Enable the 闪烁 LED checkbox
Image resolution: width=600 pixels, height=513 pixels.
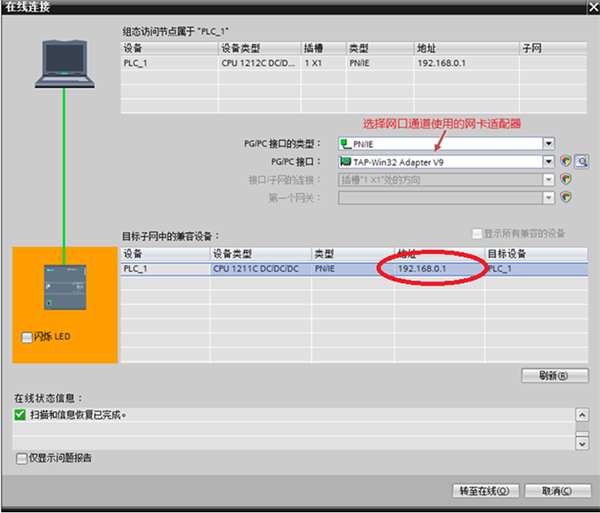(27, 337)
